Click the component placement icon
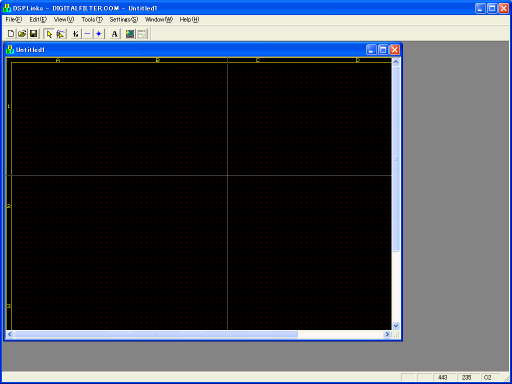This screenshot has height=384, width=512. pyautogui.click(x=76, y=34)
